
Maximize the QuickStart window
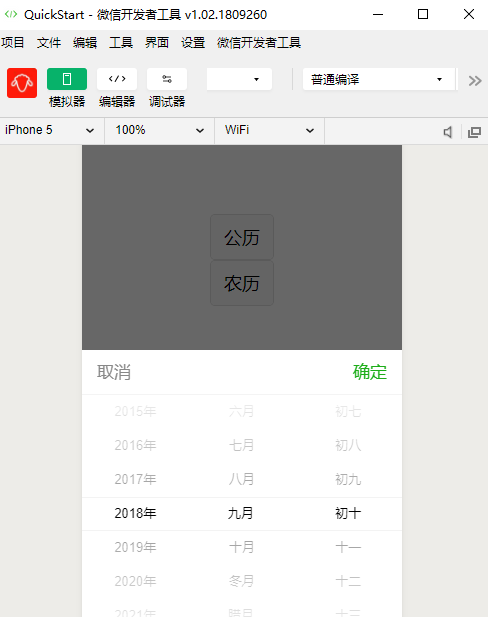423,14
